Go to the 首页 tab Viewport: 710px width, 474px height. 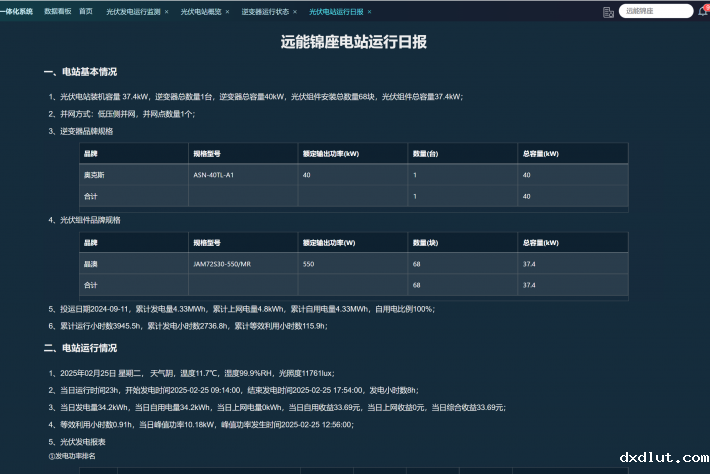(86, 11)
